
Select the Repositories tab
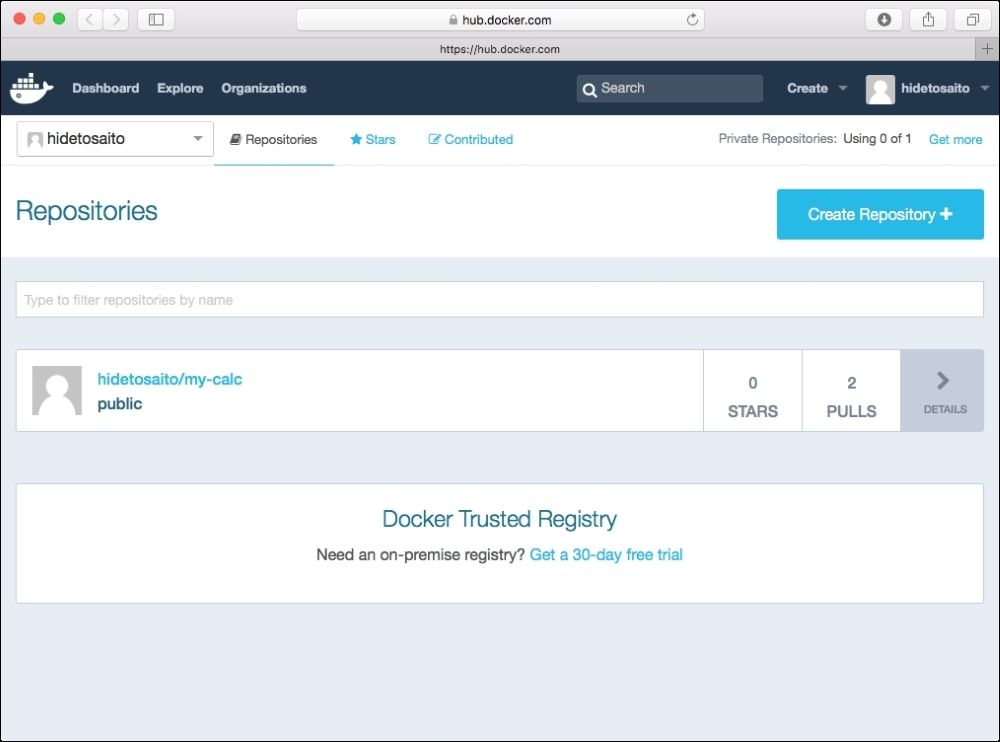[x=274, y=139]
